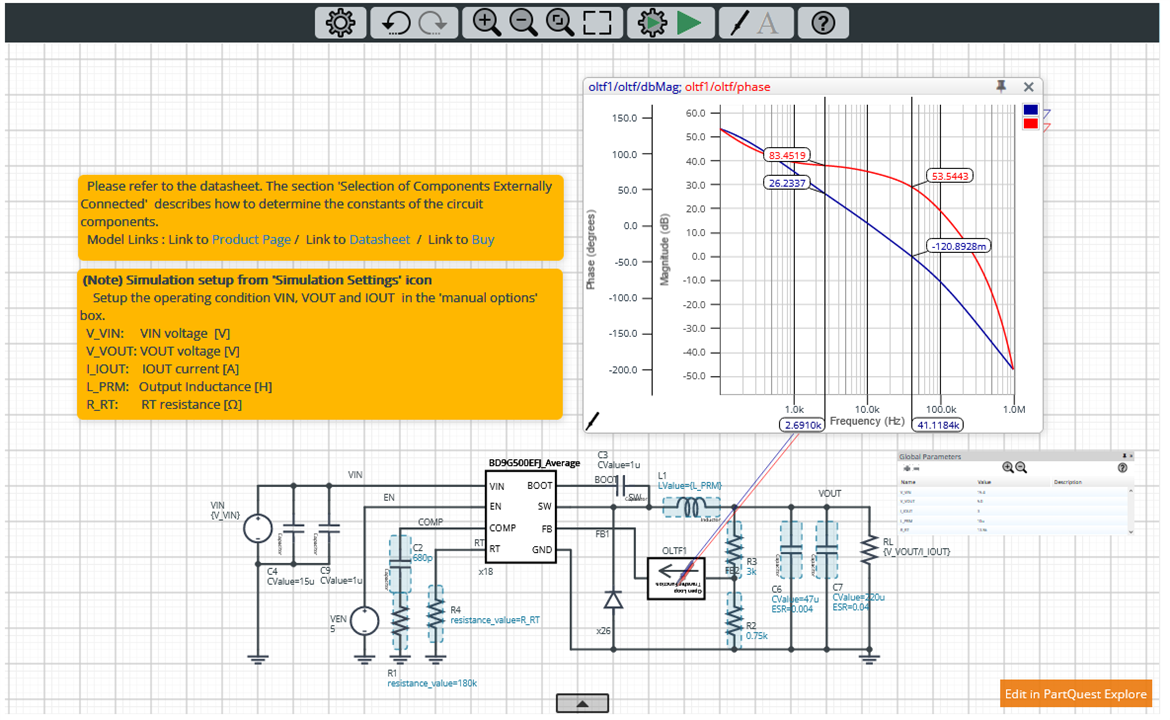Screen dimensions: 1170x720
Task: Open the Product Page link
Action: pyautogui.click(x=251, y=239)
